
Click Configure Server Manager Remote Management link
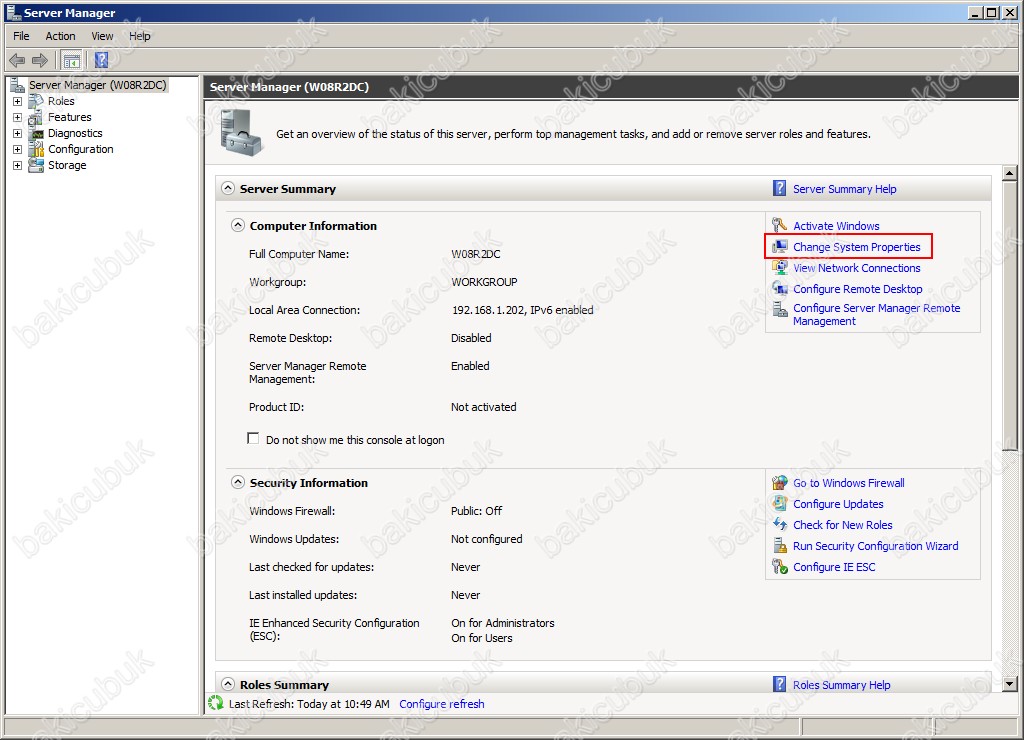(876, 314)
